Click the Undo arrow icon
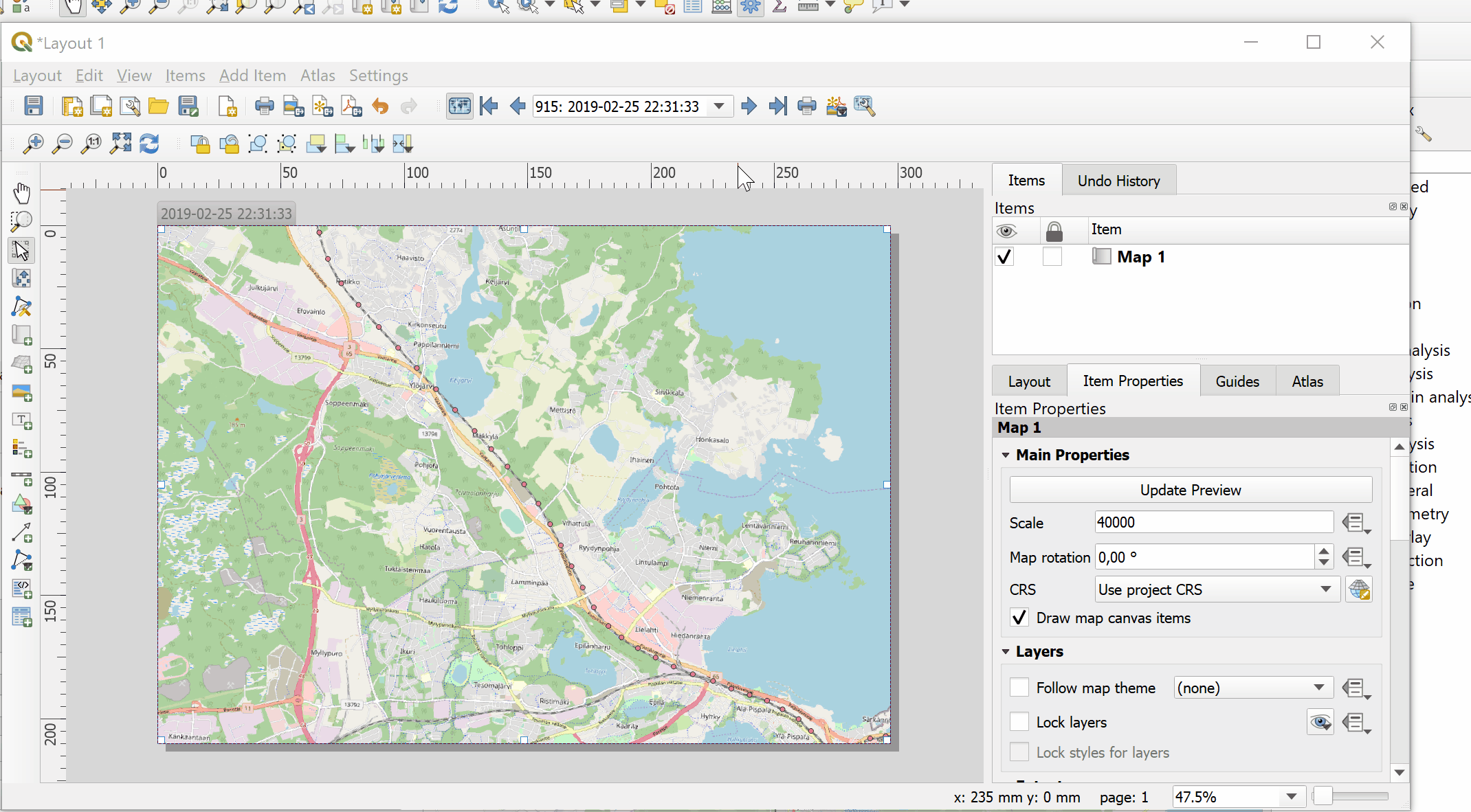 tap(380, 106)
